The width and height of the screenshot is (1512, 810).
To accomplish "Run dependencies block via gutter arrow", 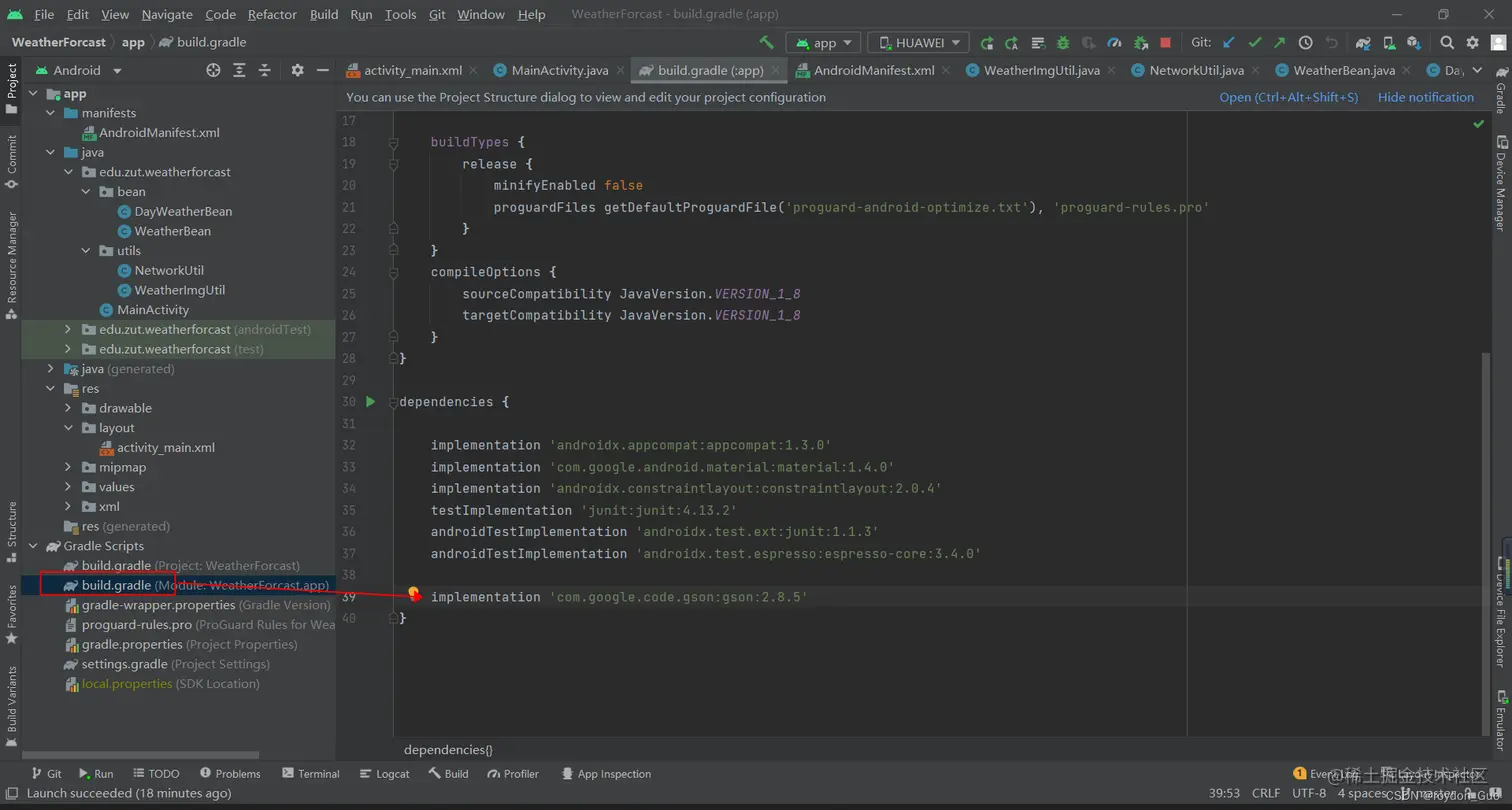I will coord(370,402).
